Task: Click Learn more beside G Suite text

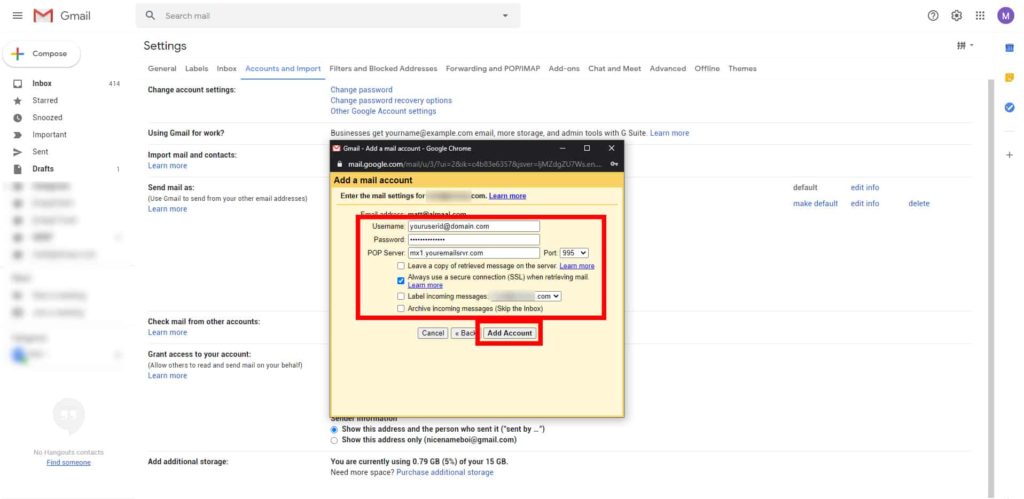Action: point(669,133)
